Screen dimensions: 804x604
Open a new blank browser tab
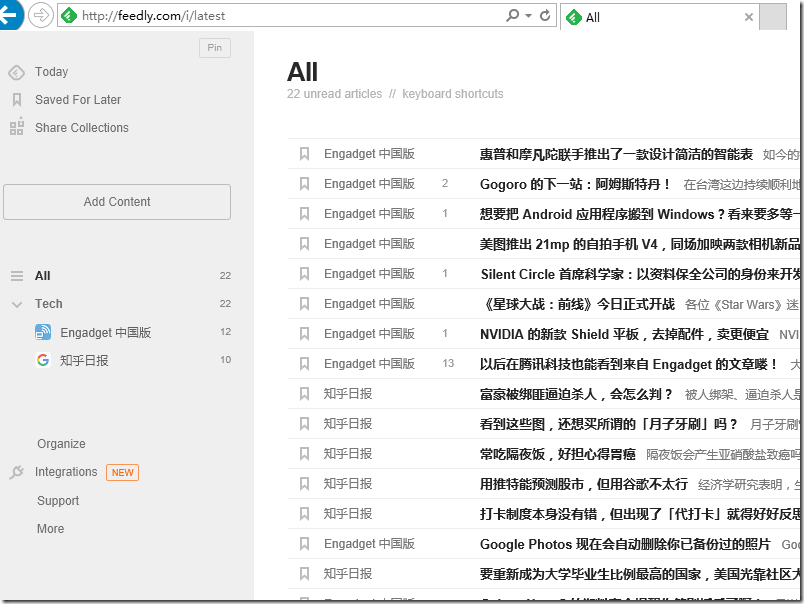(x=773, y=17)
